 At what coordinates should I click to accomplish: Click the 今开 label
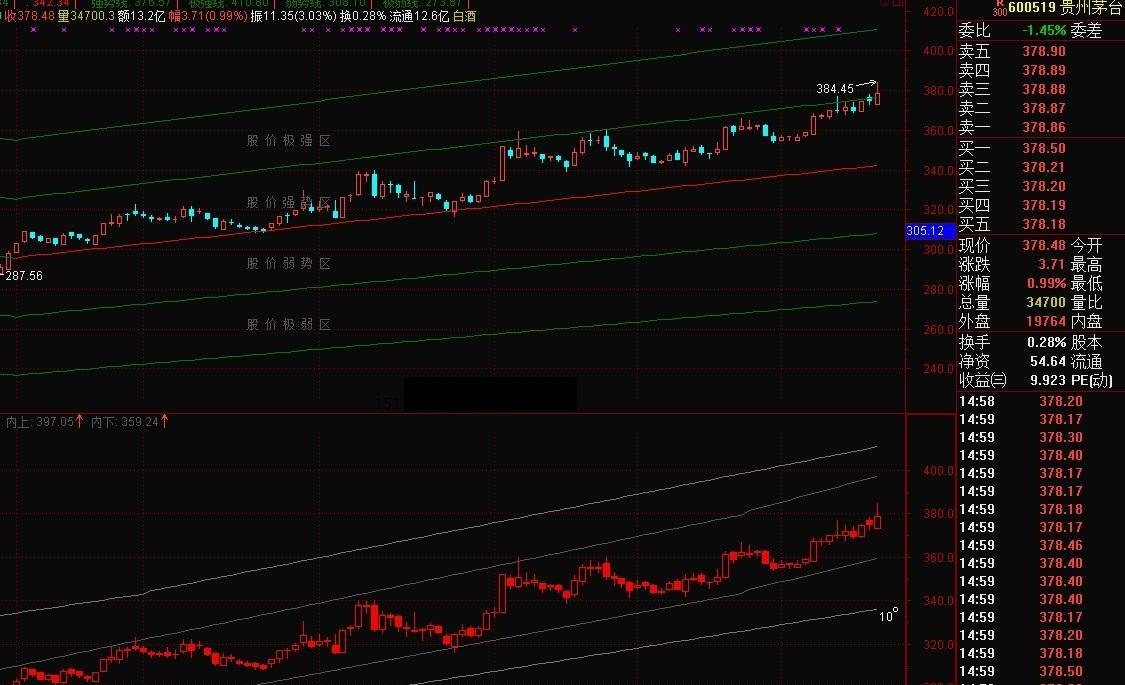[x=1086, y=245]
